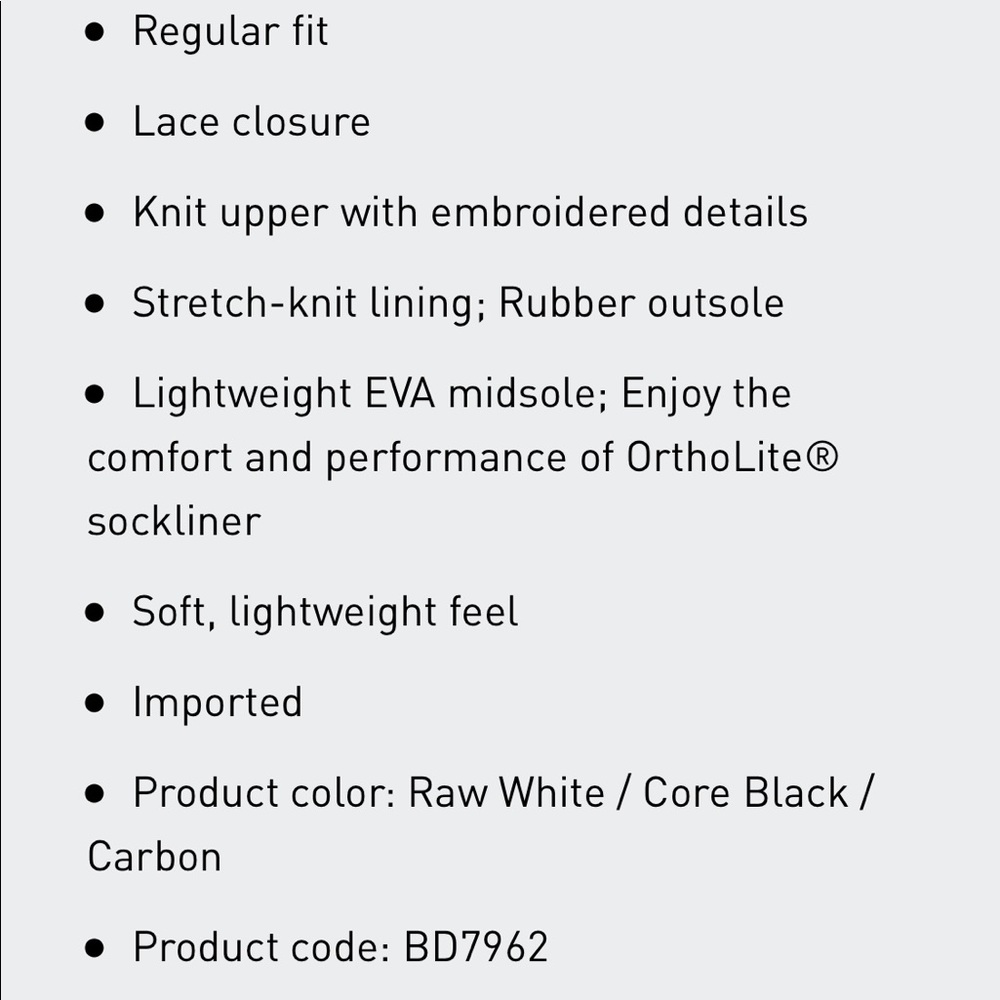1000x1000 pixels.
Task: Click the product code "BD7962"
Action: (x=476, y=947)
